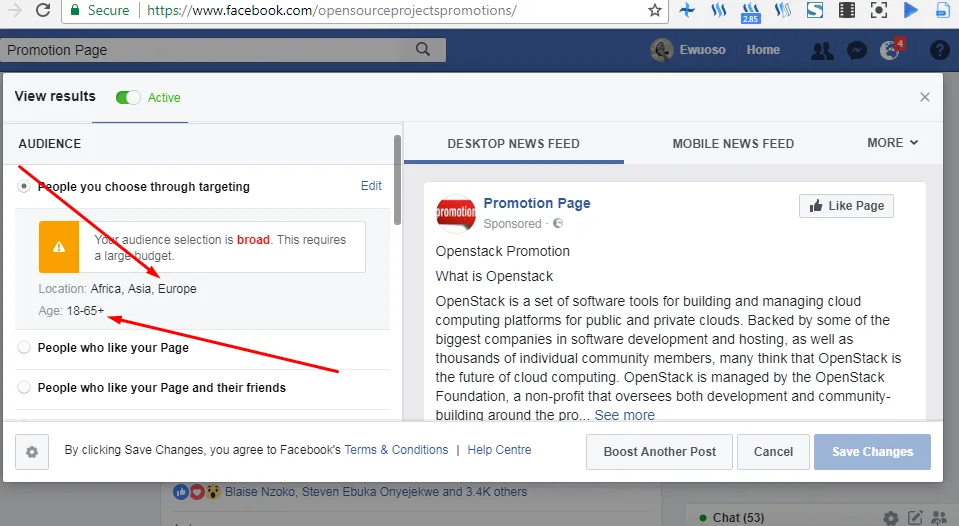959x526 pixels.
Task: Click Edit next to audience targeting
Action: pos(371,186)
